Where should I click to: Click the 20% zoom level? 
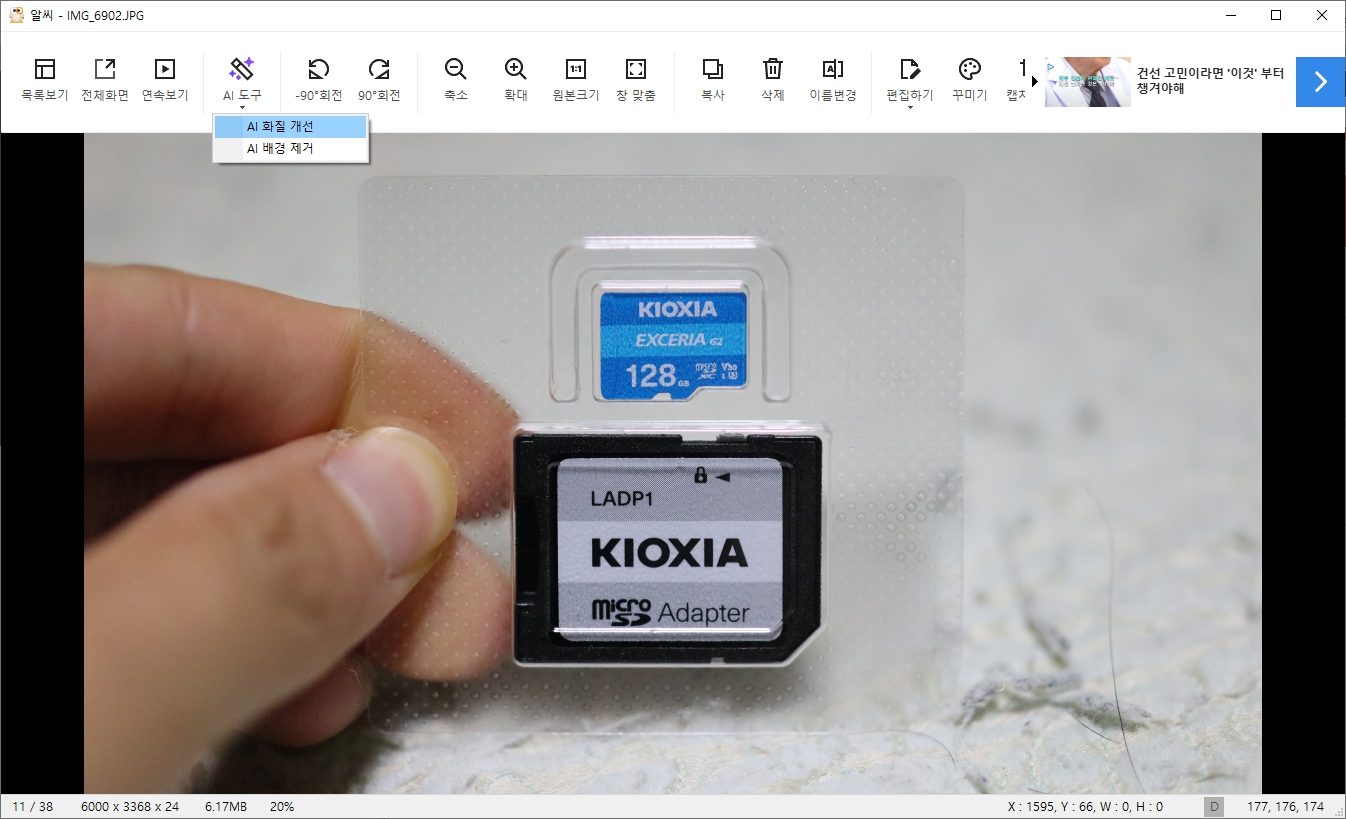[282, 806]
